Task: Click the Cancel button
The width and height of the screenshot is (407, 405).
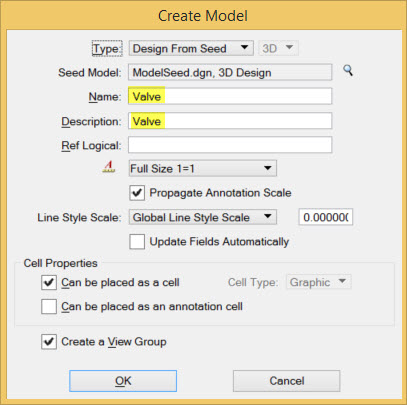Action: [287, 381]
